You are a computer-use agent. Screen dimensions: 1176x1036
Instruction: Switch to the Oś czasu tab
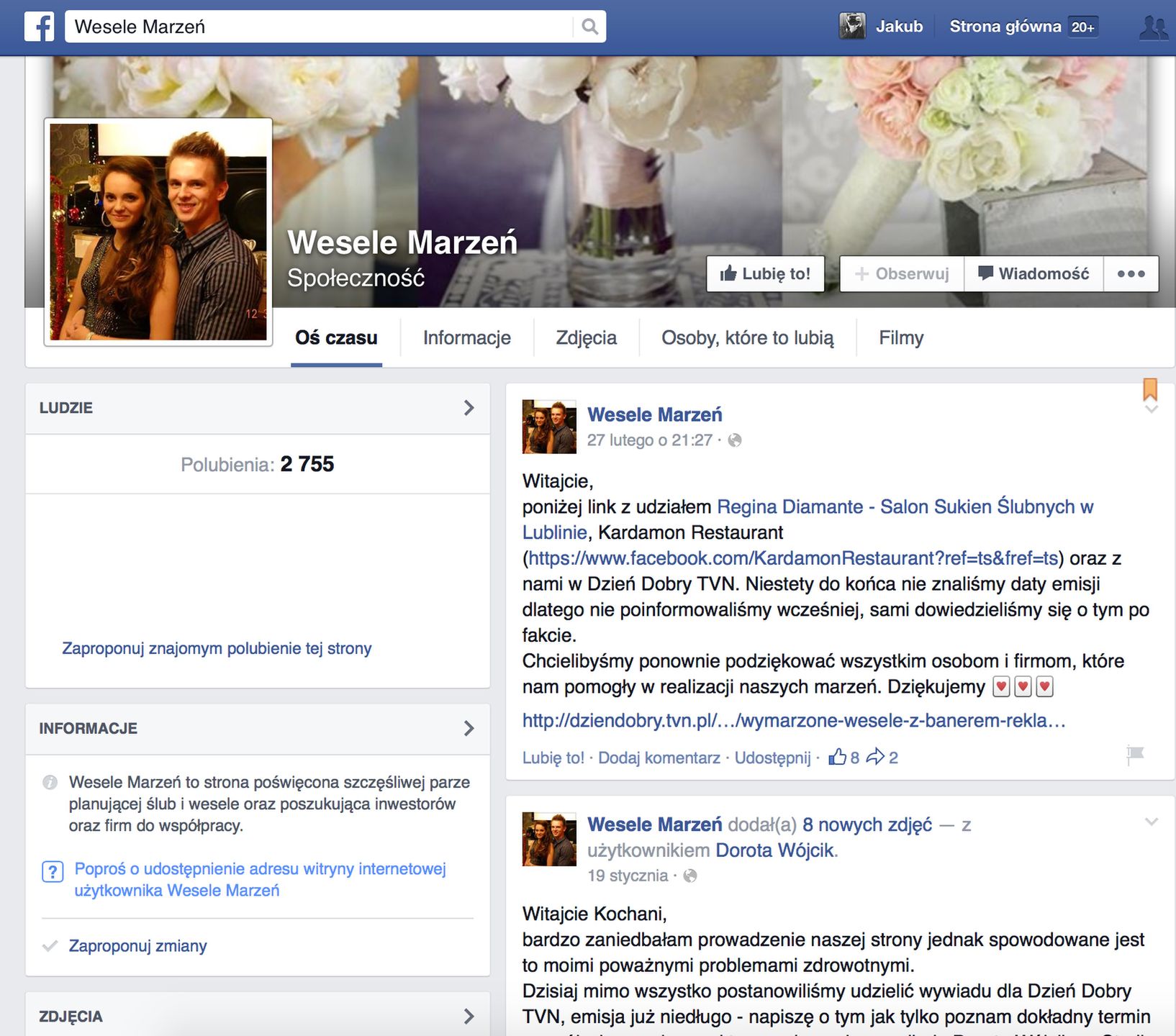pos(336,338)
